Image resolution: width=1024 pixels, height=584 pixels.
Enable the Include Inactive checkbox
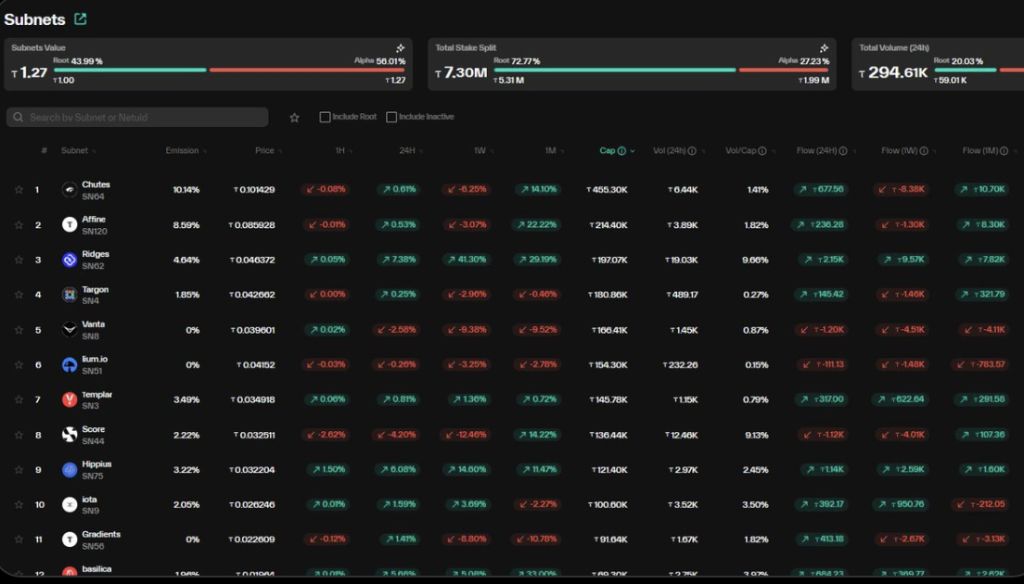pos(391,118)
